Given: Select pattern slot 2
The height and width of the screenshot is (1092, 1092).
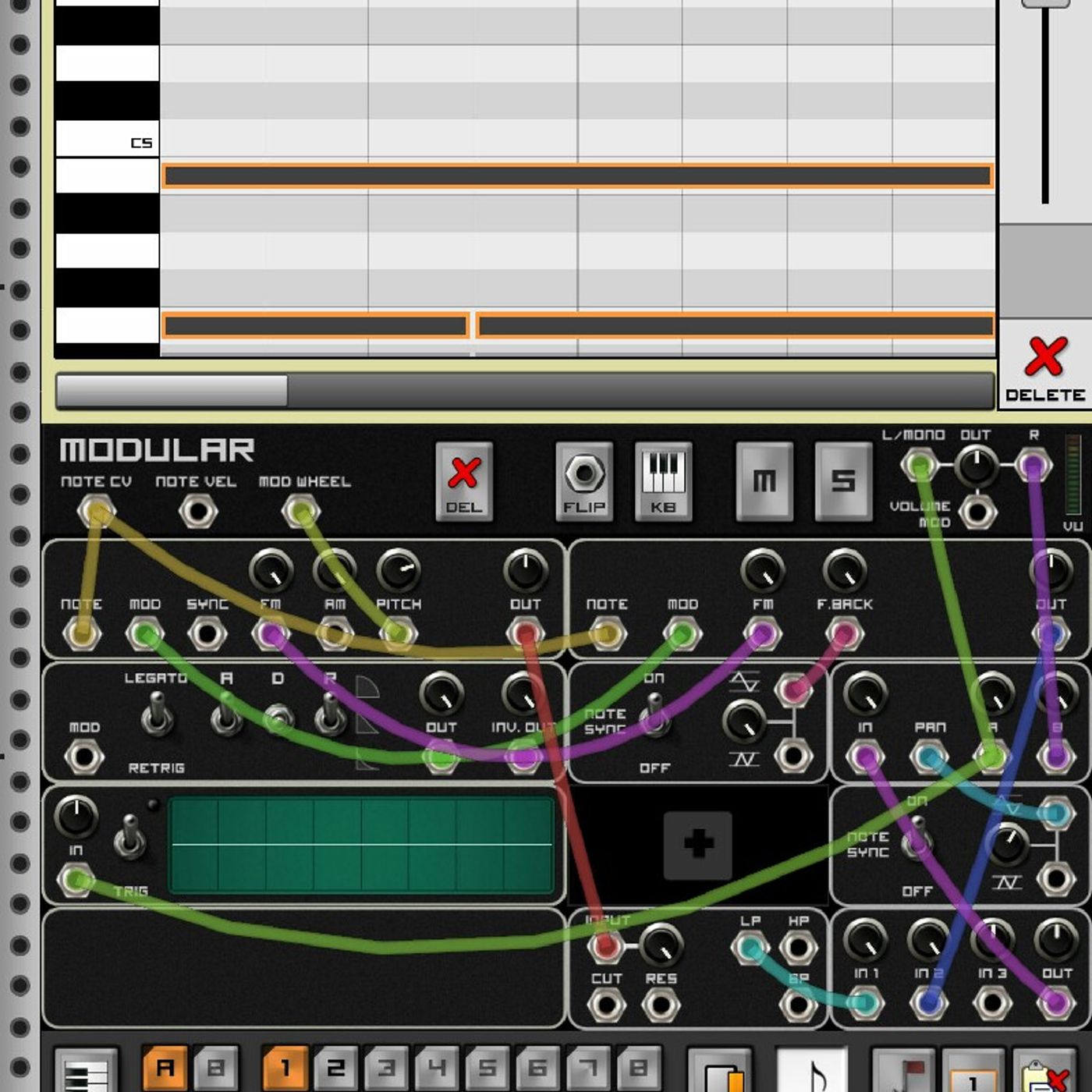Looking at the screenshot, I should click(335, 1068).
